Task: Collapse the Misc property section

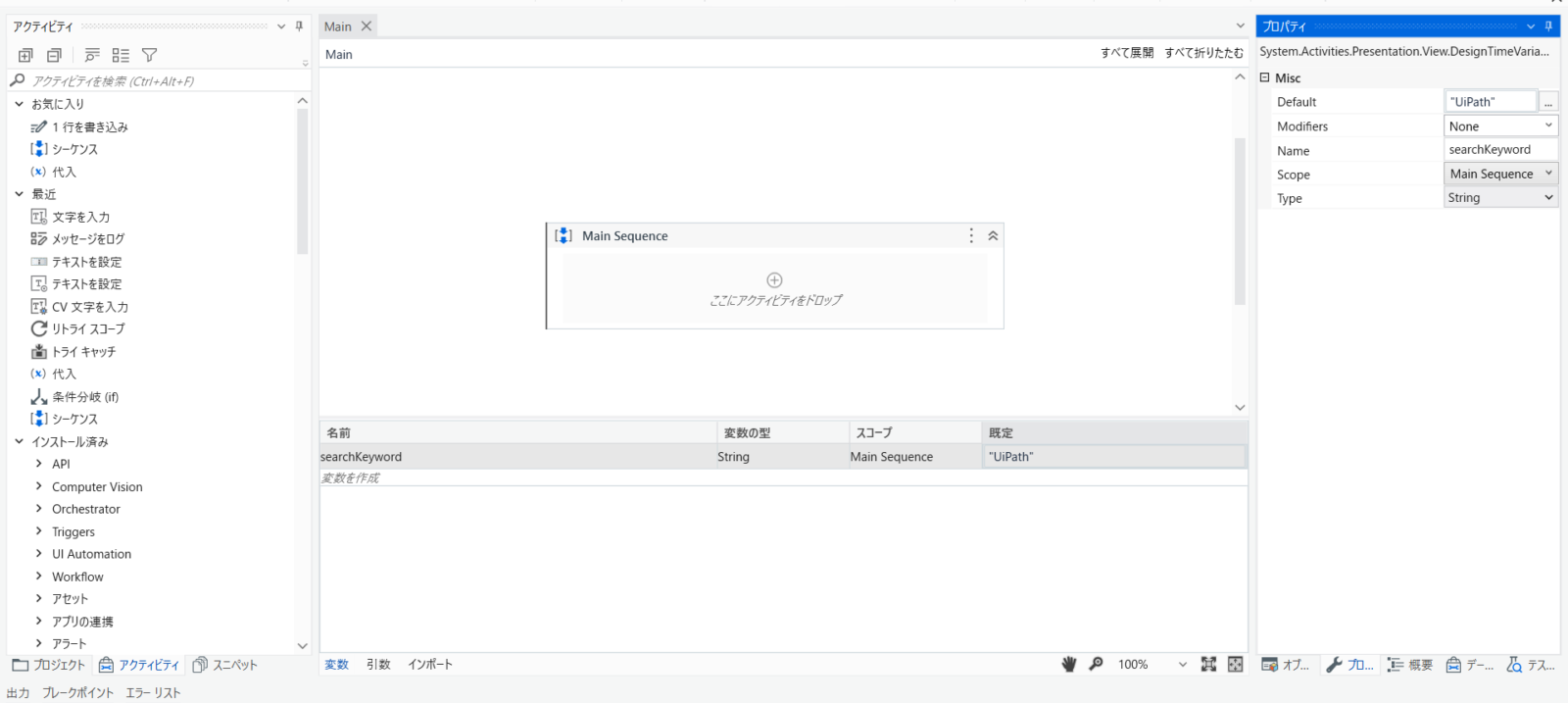Action: coord(1264,77)
